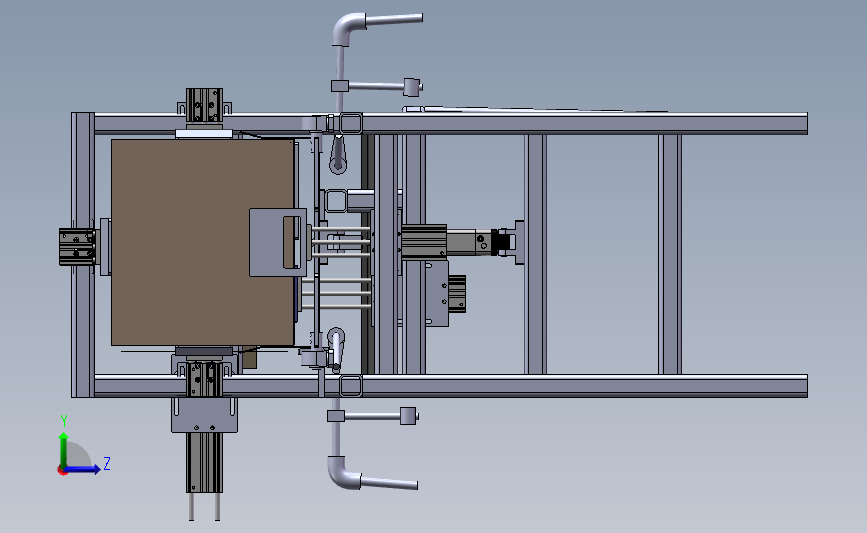The width and height of the screenshot is (867, 533).
Task: Pick the knob handle rod below the frame
Action: pos(373,415)
